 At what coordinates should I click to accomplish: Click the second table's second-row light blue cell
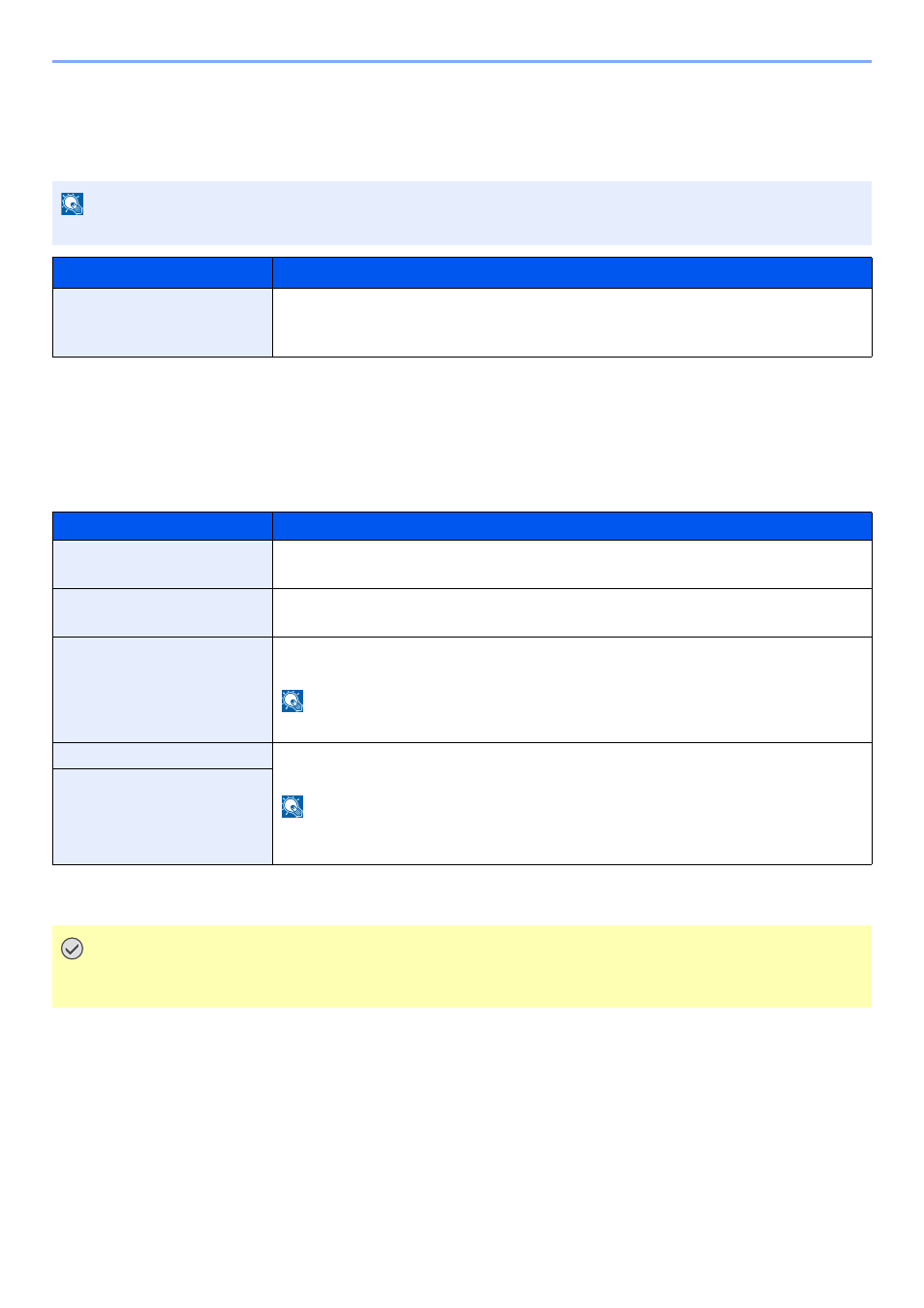coord(163,612)
